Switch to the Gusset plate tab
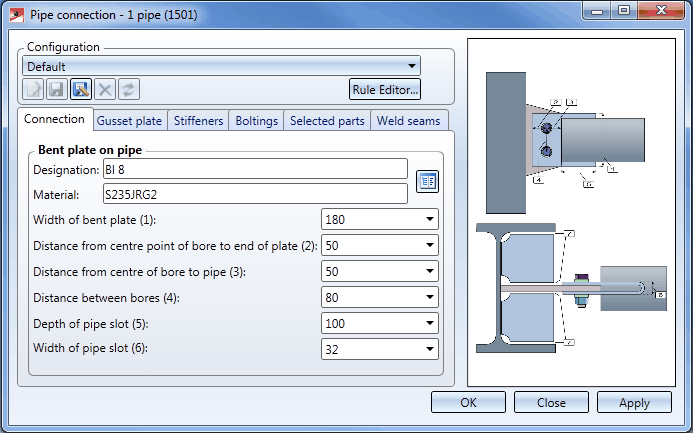This screenshot has height=433, width=693. [130, 121]
